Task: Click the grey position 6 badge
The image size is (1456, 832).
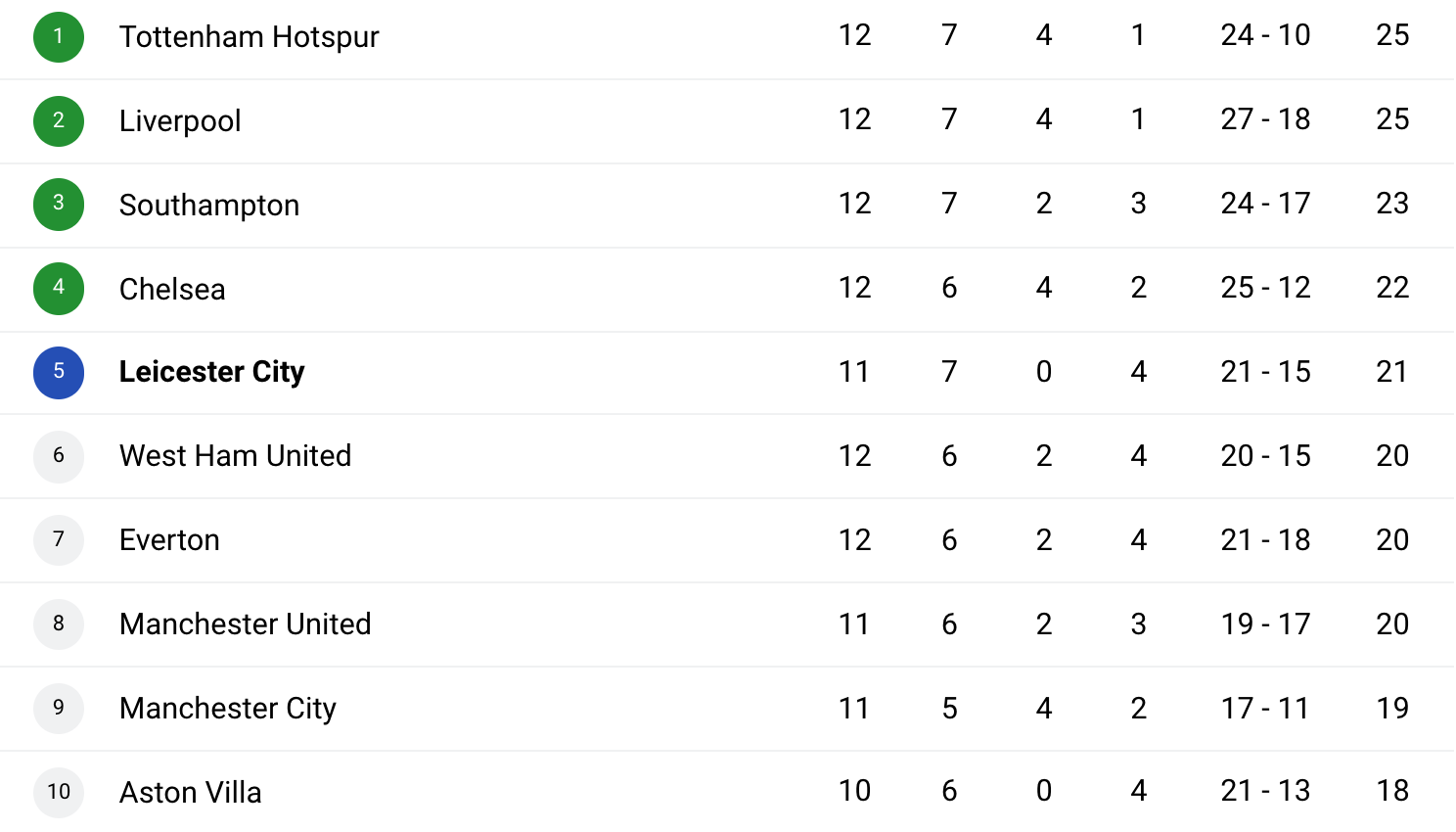Action: point(59,457)
